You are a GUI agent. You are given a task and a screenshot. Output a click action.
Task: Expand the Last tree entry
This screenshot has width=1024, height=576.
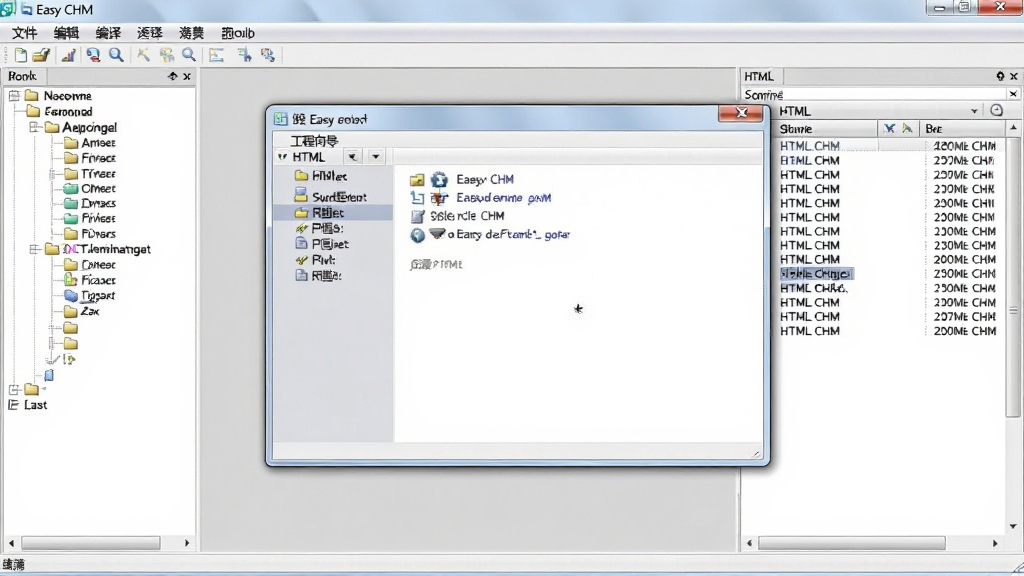point(13,405)
